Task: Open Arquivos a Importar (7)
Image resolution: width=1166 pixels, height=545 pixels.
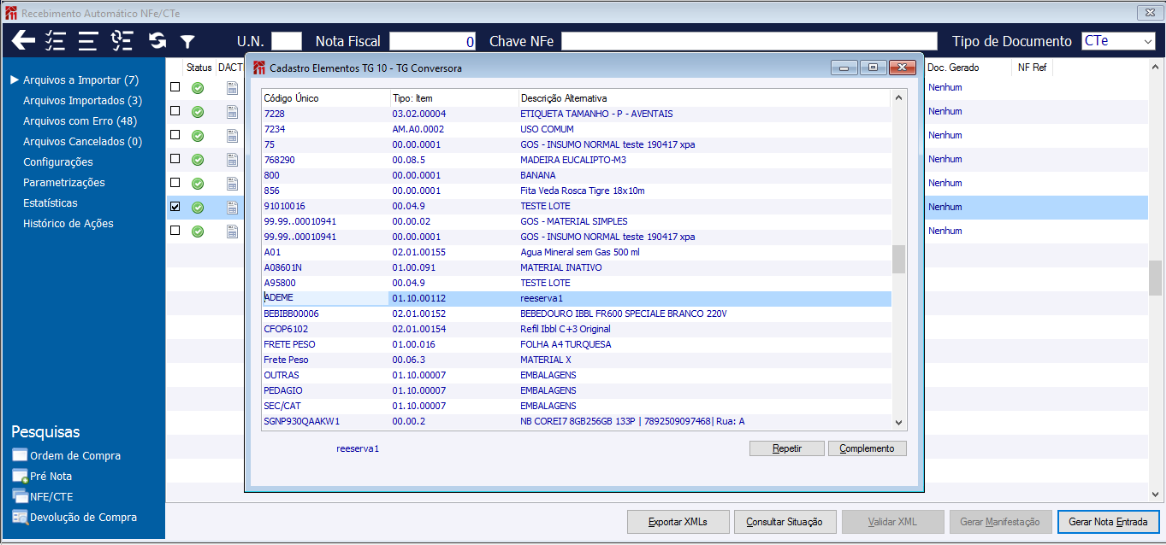Action: tap(80, 80)
